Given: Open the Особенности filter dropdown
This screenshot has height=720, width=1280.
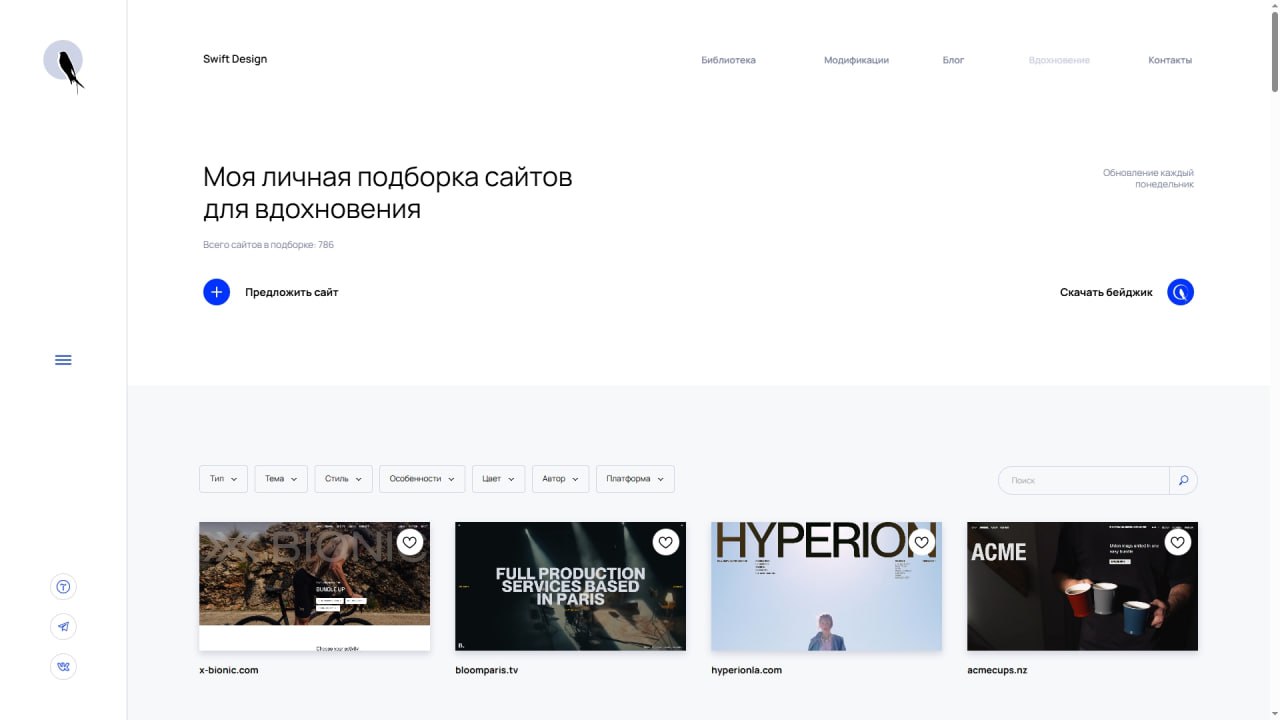Looking at the screenshot, I should [x=422, y=479].
